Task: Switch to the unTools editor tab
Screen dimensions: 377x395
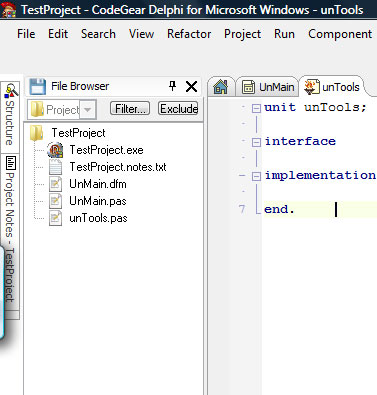Action: pyautogui.click(x=332, y=87)
